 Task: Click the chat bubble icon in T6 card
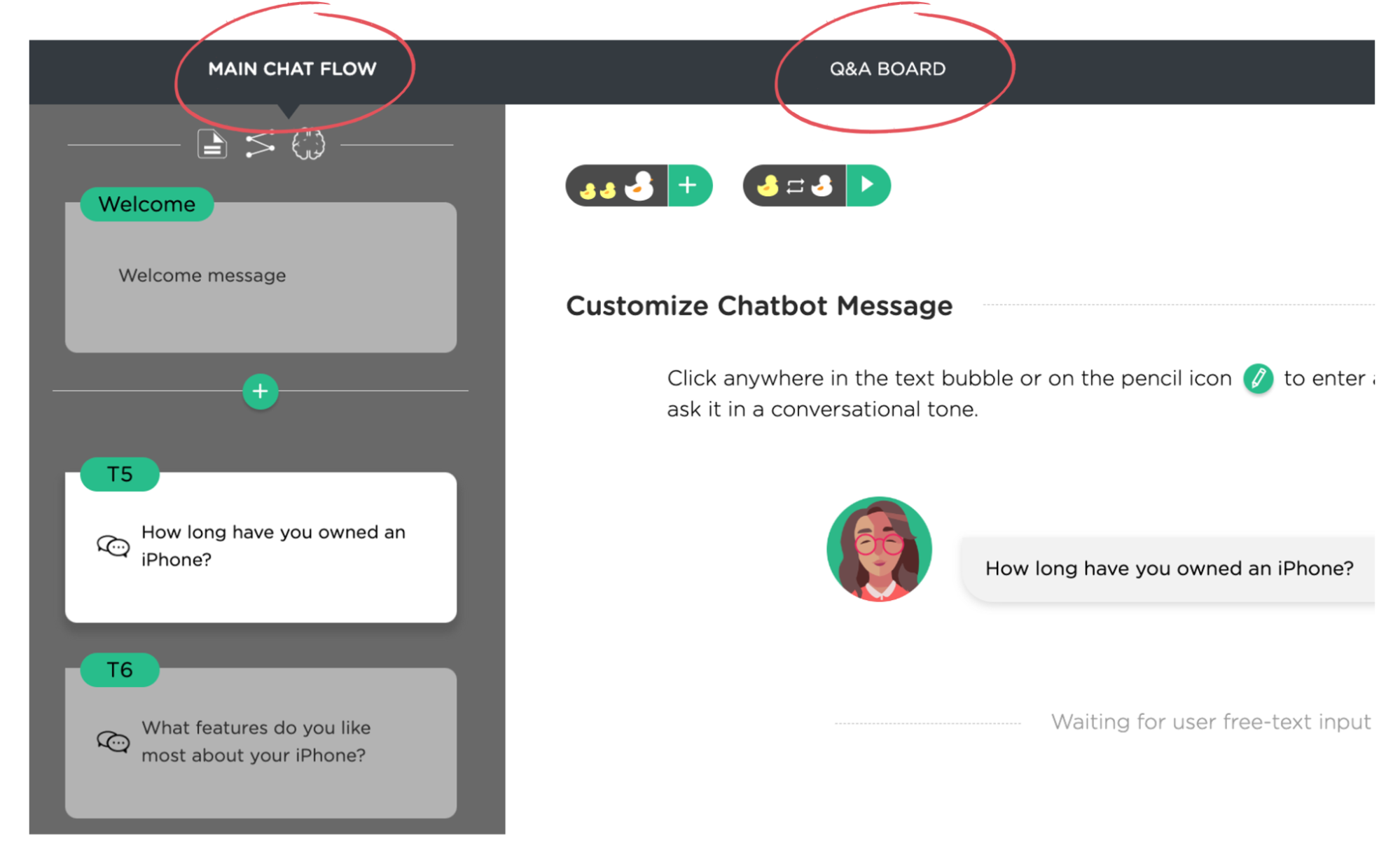(x=113, y=741)
